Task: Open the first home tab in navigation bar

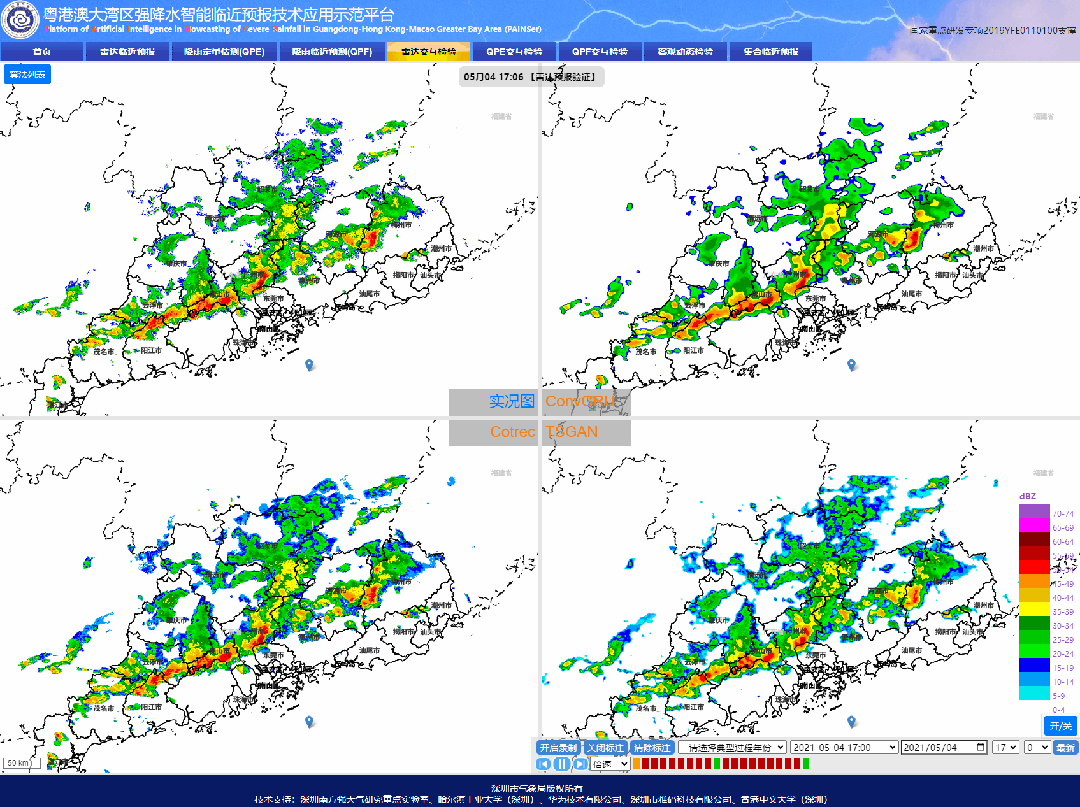Action: coord(41,52)
